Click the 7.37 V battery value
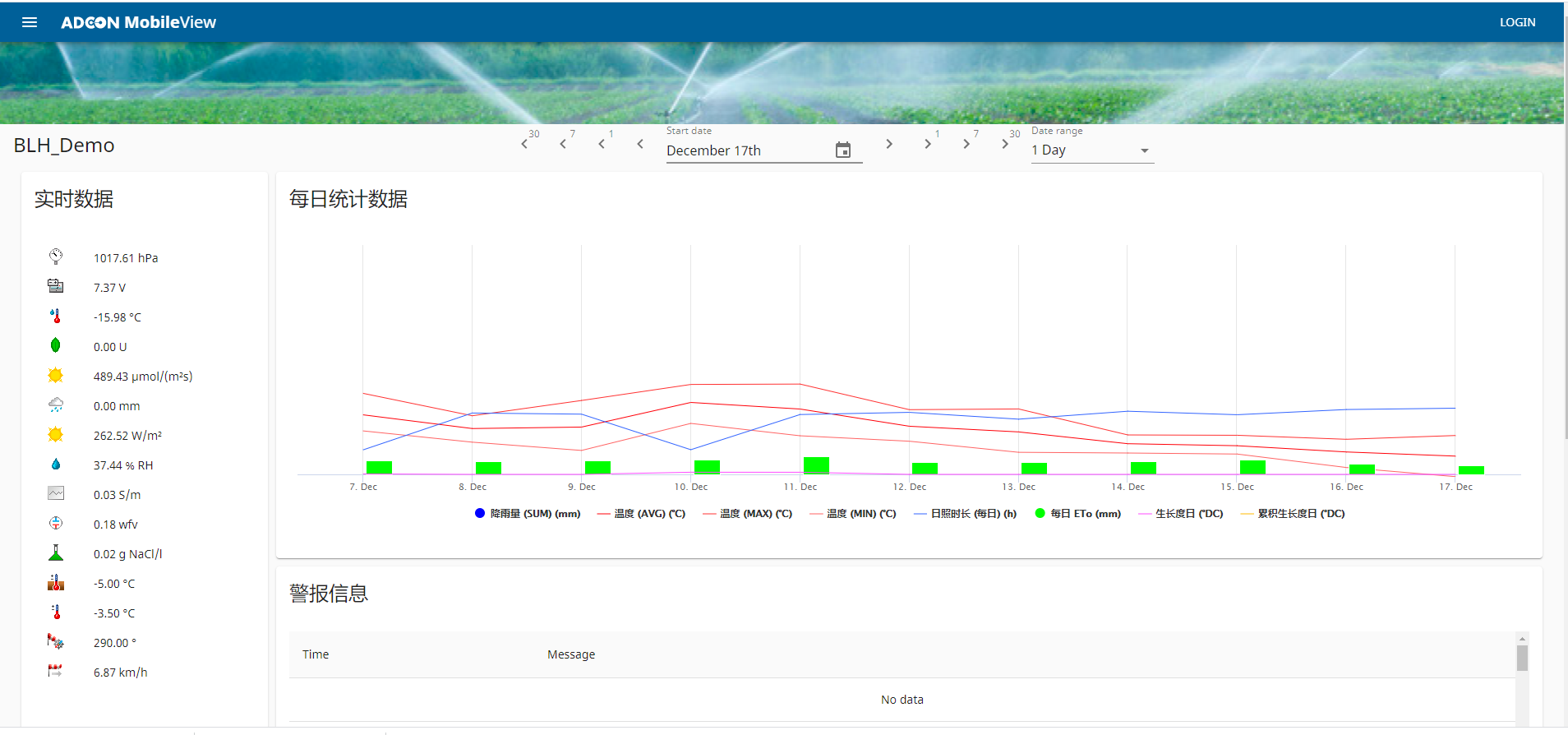The width and height of the screenshot is (1568, 735). click(x=109, y=288)
